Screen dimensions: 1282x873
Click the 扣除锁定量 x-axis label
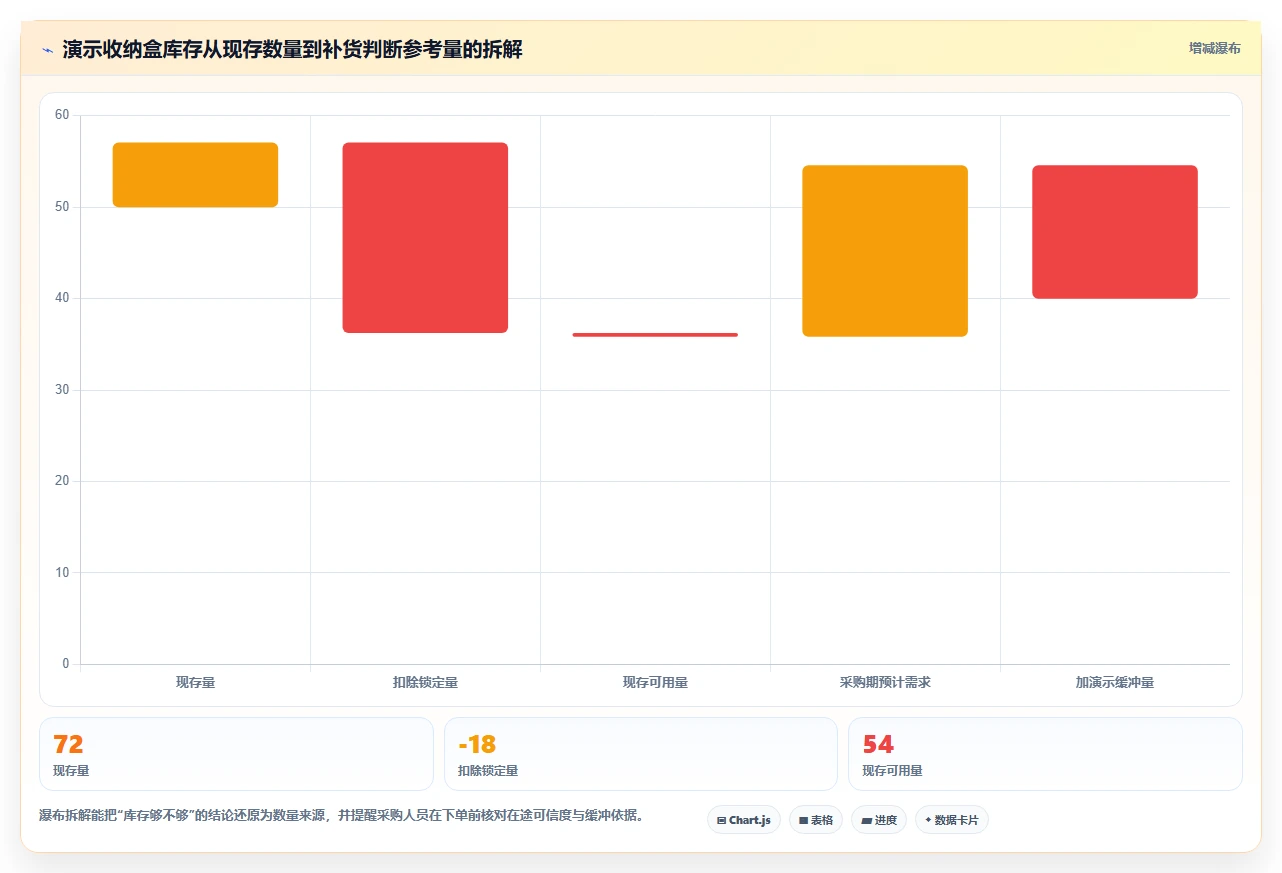pyautogui.click(x=425, y=683)
